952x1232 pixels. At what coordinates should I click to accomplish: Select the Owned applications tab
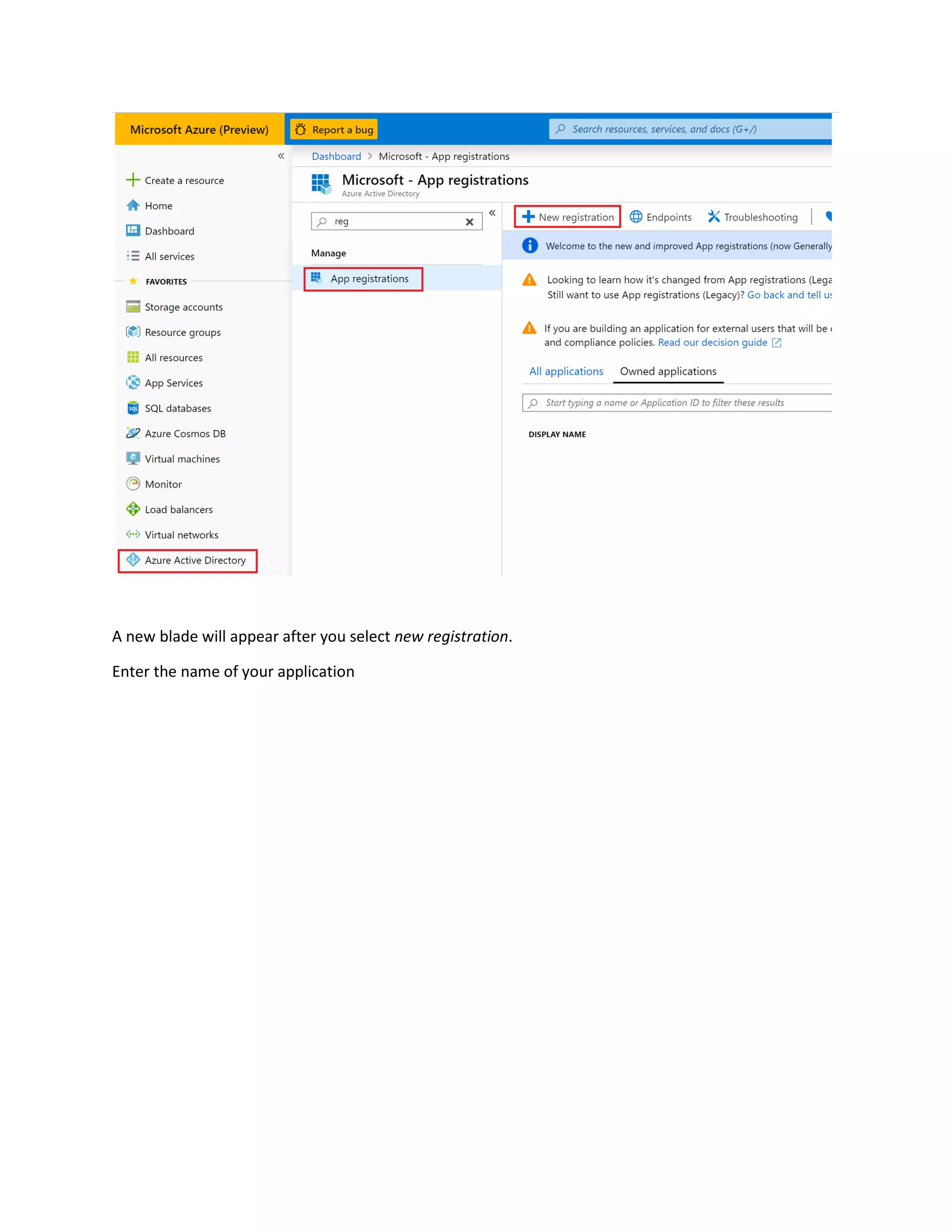pyautogui.click(x=668, y=371)
